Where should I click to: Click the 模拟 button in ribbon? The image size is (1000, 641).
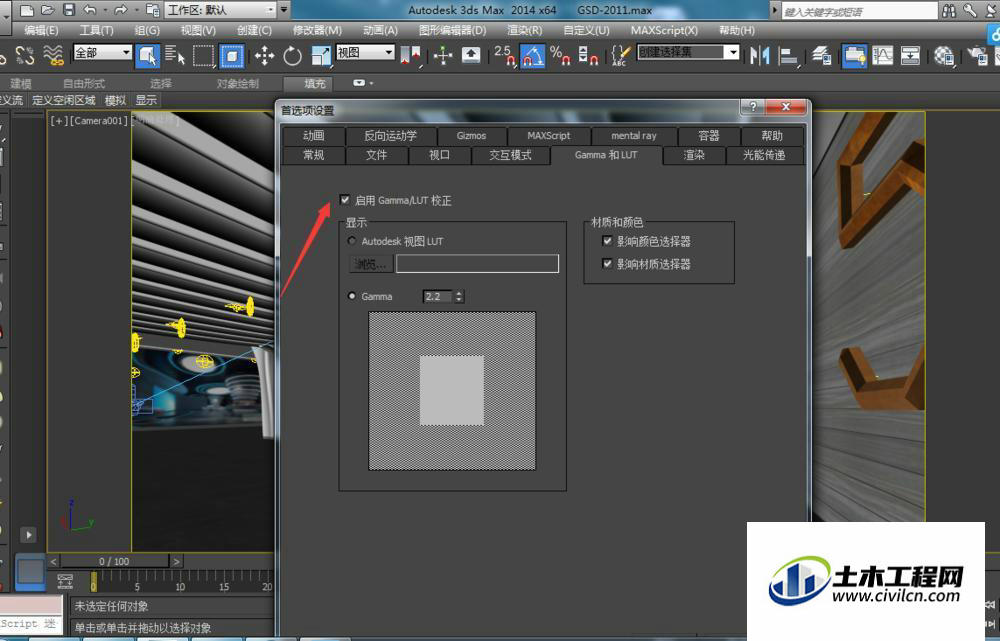coord(115,100)
